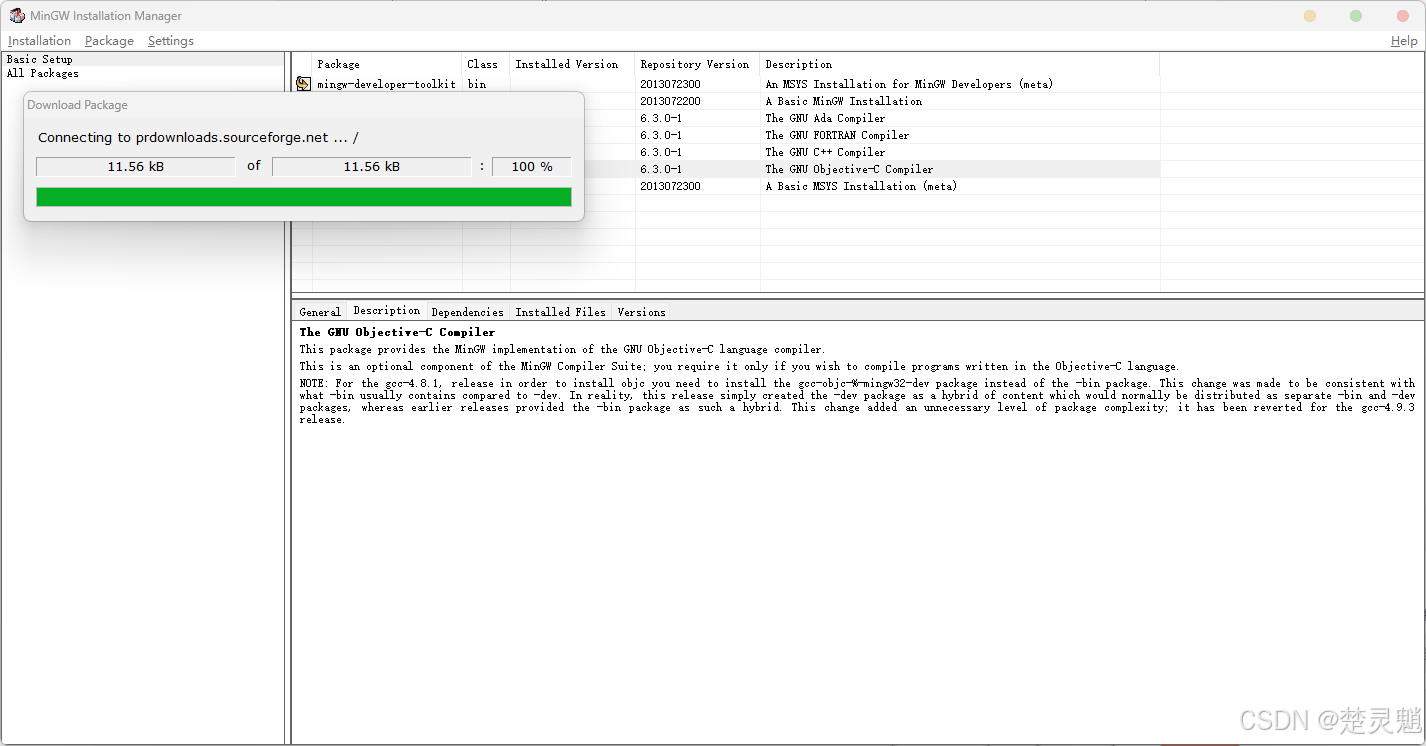Click version 6.3.0-1 of the Ada Compiler
Image resolution: width=1426 pixels, height=746 pixels.
tap(661, 119)
